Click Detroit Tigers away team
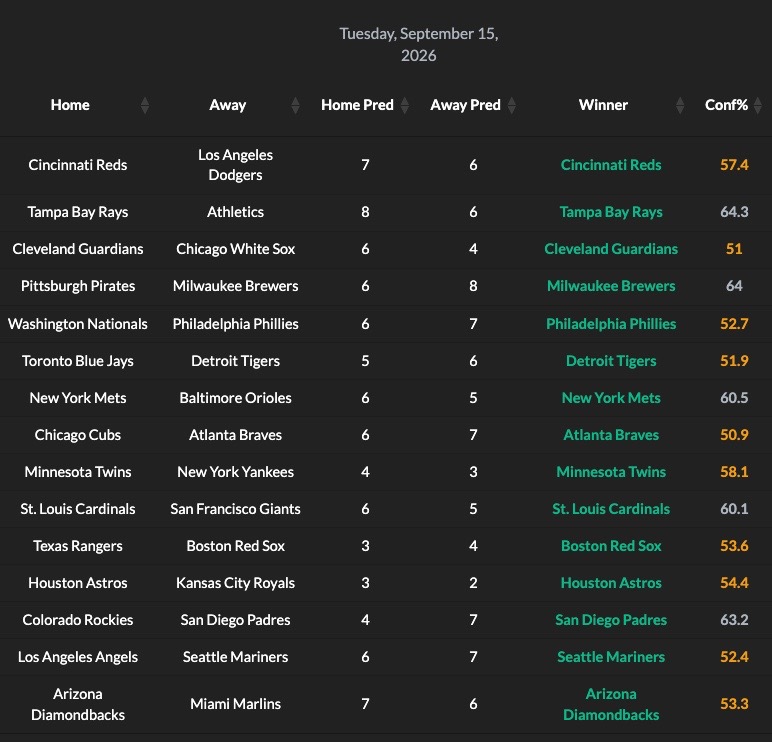Screen dimensions: 772x742 (235, 361)
